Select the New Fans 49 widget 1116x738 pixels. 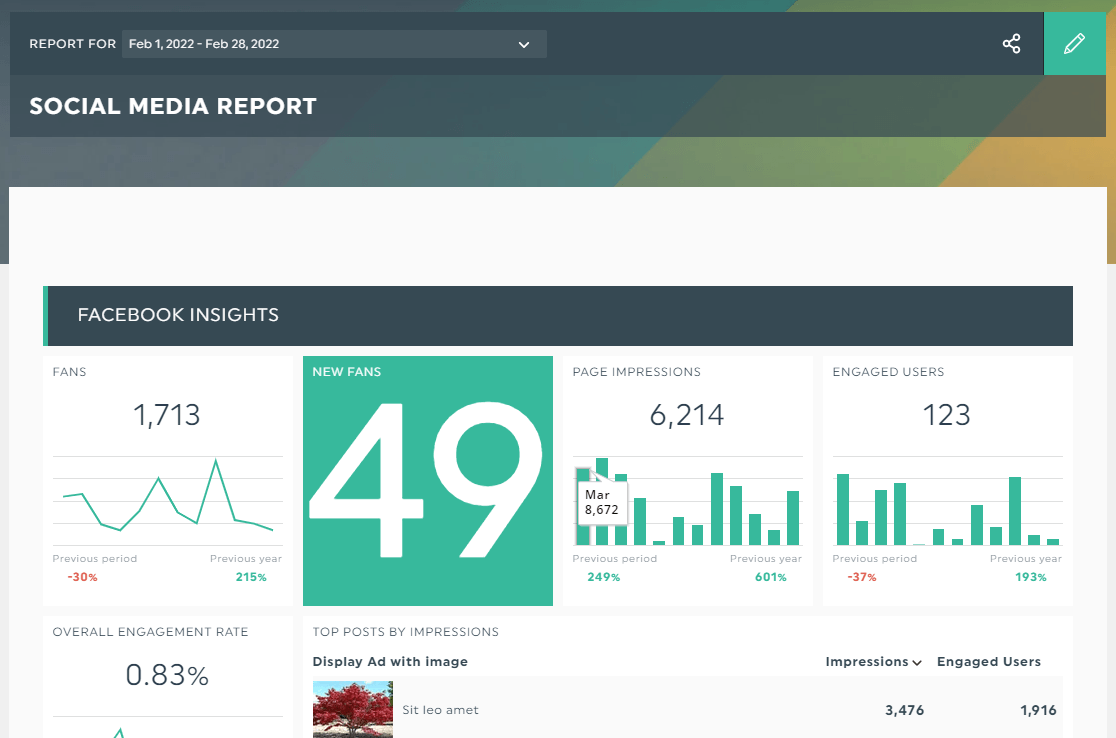coord(428,481)
